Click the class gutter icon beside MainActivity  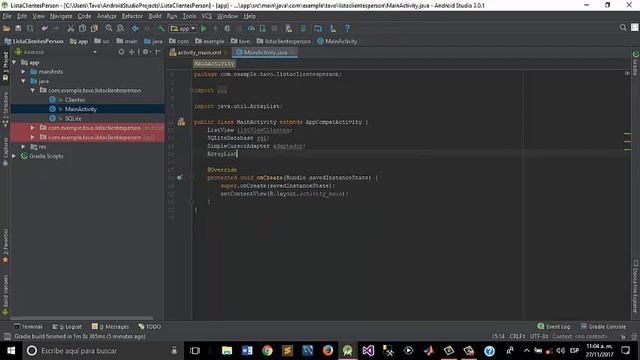click(181, 122)
